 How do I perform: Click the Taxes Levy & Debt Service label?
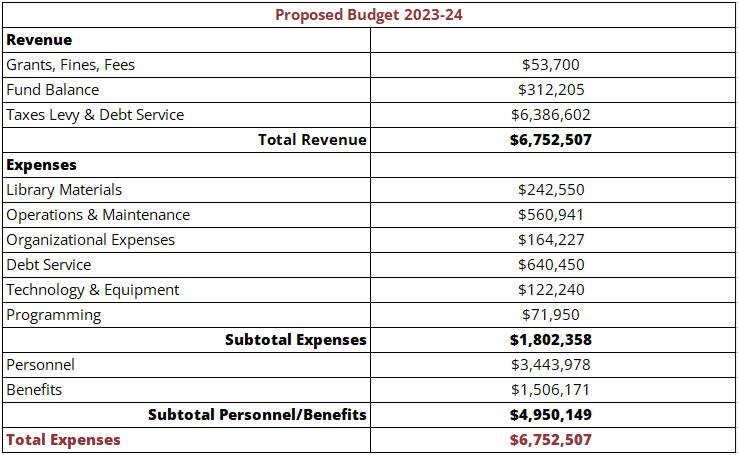(x=95, y=115)
